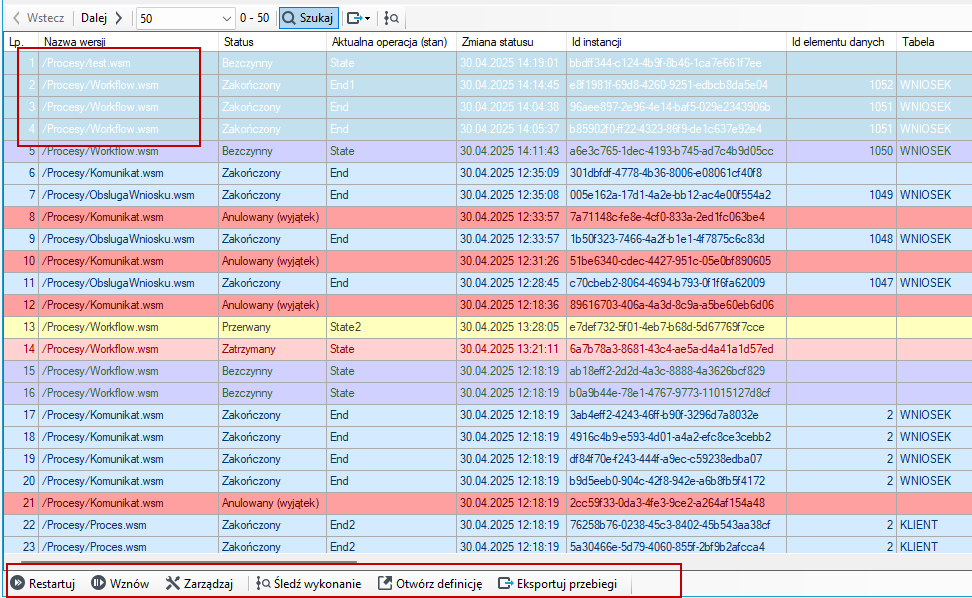Click the Id elementu danych column header
The height and width of the screenshot is (598, 972).
841,42
